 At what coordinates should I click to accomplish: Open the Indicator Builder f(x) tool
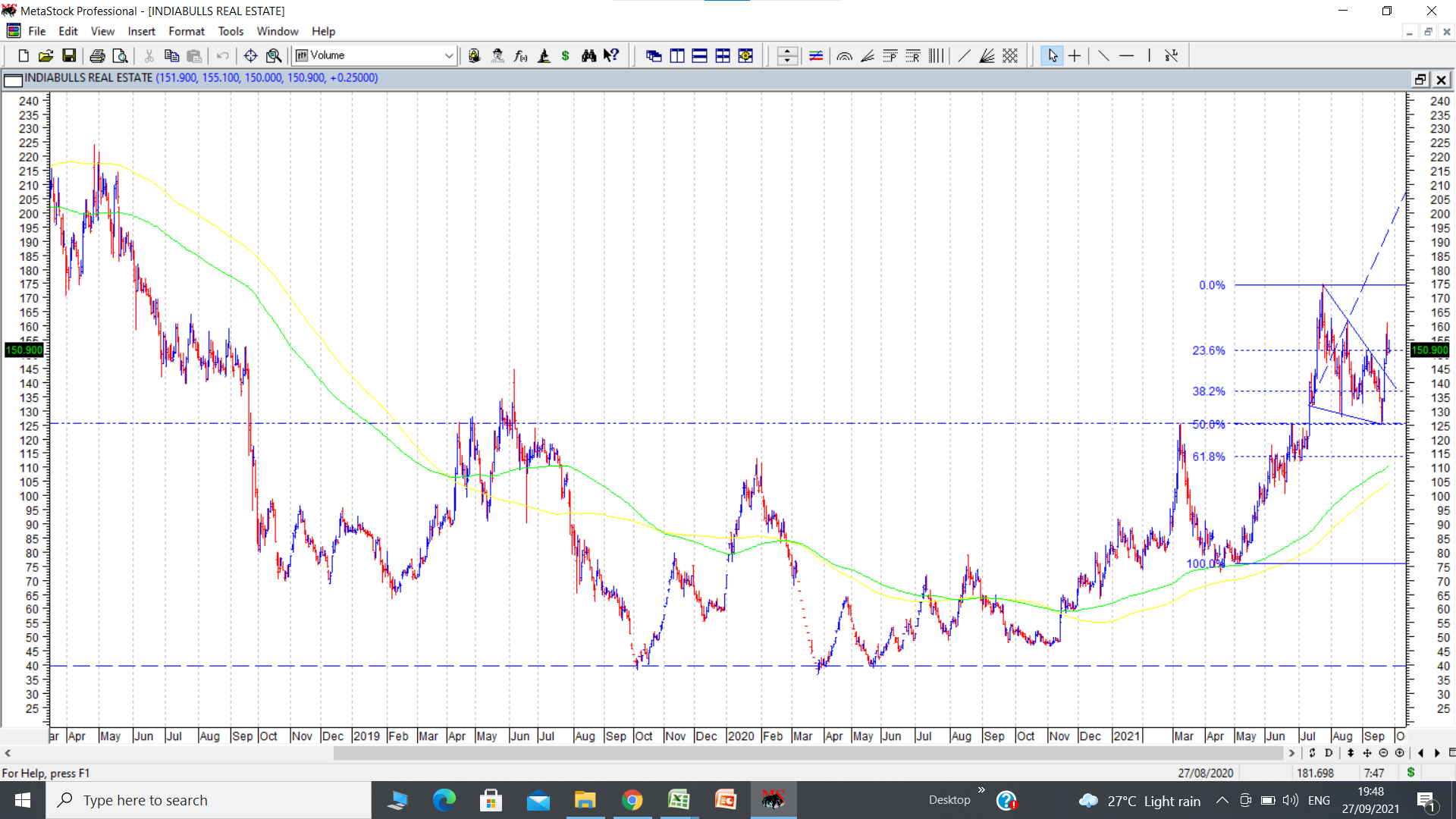tap(520, 55)
